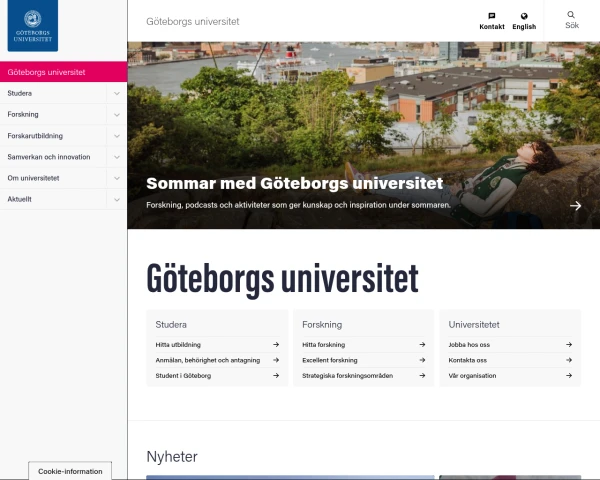The image size is (600, 480).
Task: Click the Göteborgs universitet logo
Action: click(33, 25)
